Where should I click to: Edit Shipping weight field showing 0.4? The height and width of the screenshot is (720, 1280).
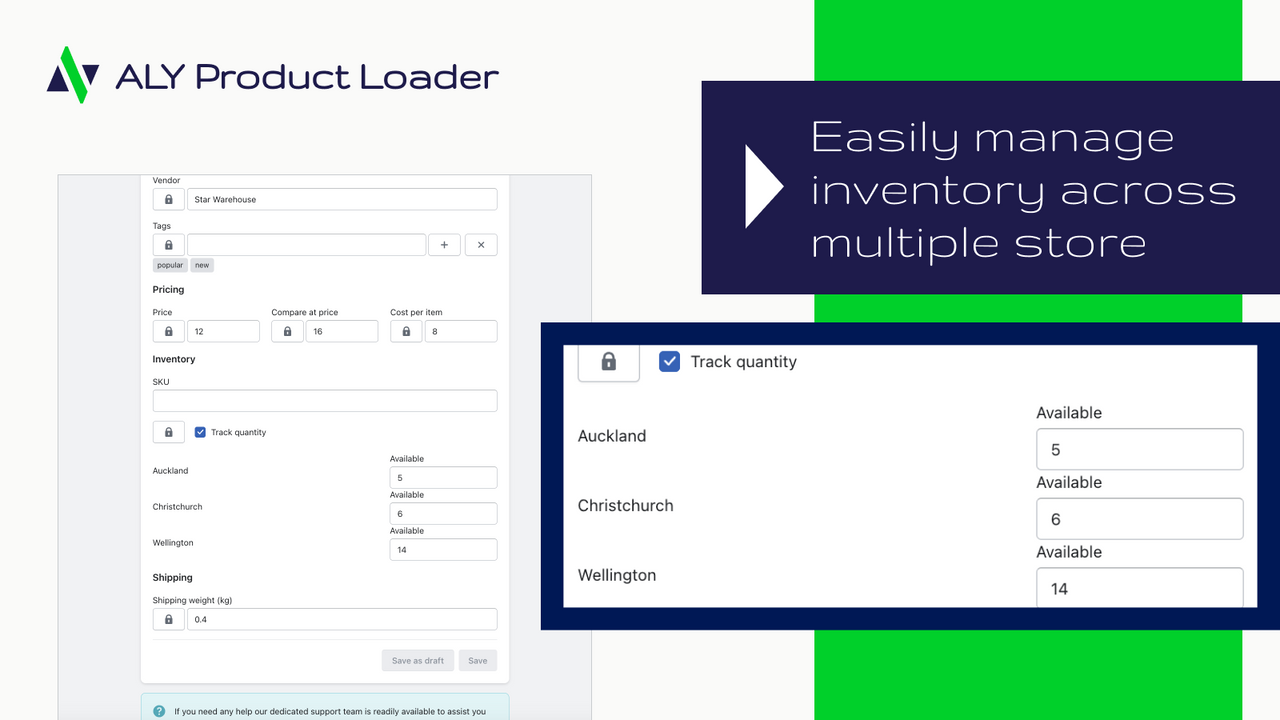(342, 619)
